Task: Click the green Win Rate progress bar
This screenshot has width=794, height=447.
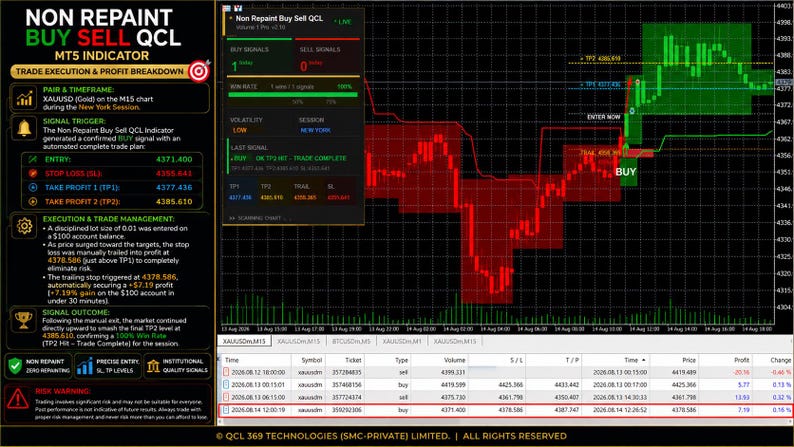Action: point(293,94)
